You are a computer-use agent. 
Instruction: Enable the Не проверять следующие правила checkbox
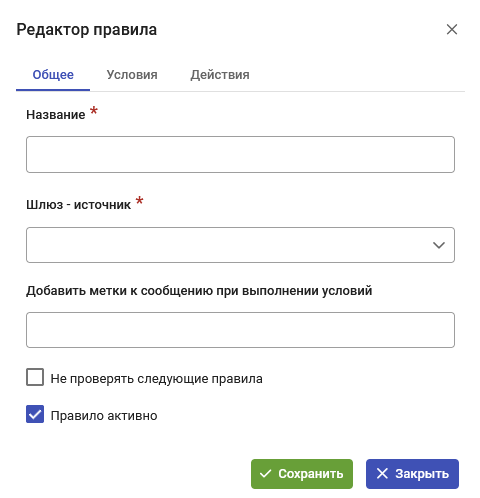coord(35,377)
